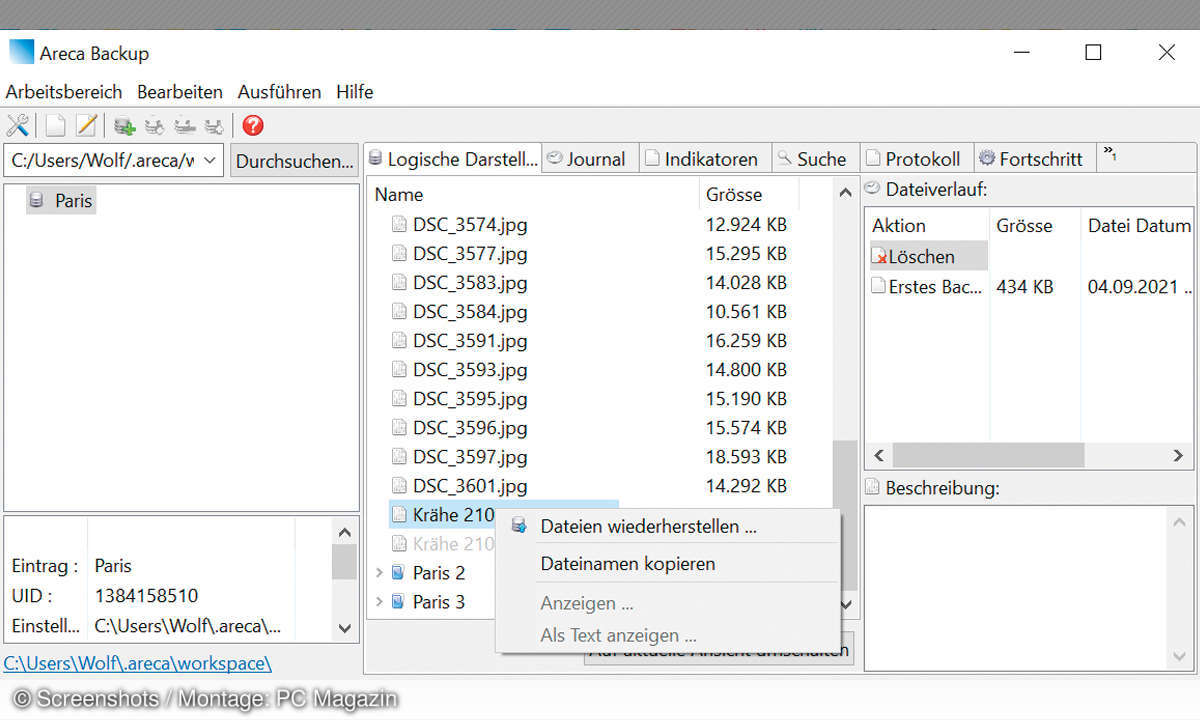
Task: Select DSC_3596.jpg in the file list
Action: [x=470, y=427]
